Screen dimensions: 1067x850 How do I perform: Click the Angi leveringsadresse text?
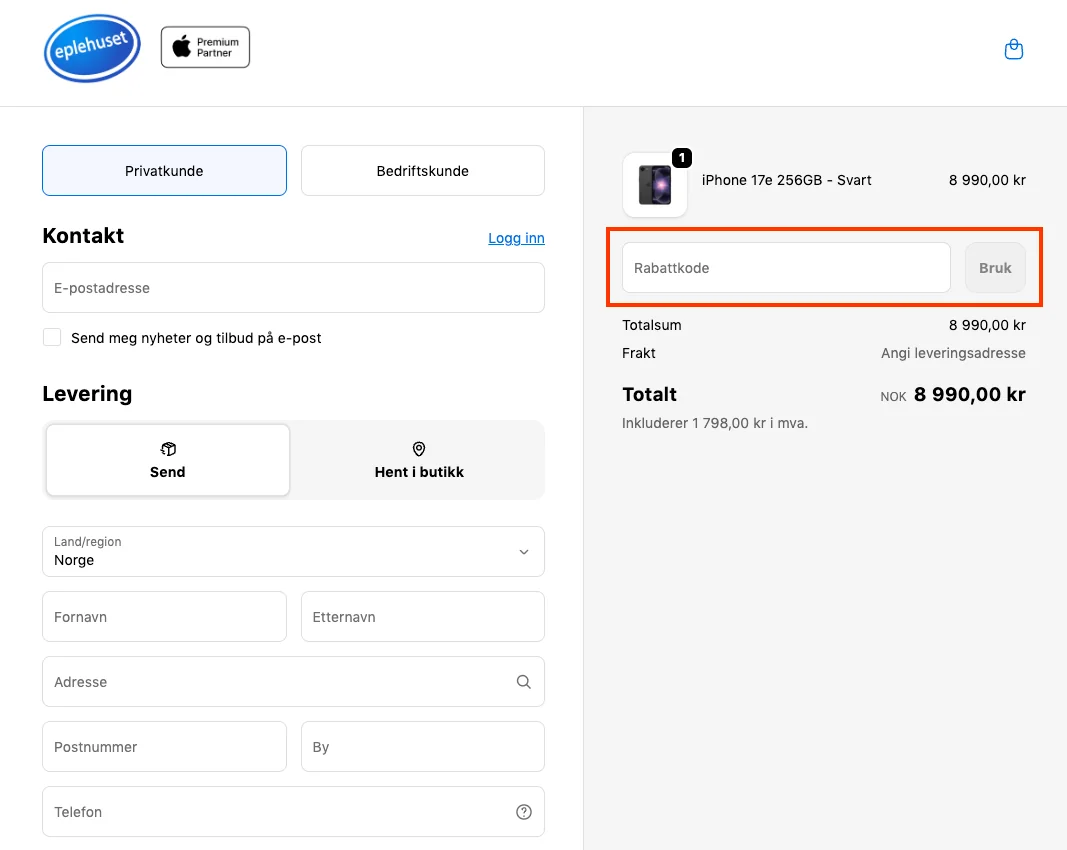point(953,353)
